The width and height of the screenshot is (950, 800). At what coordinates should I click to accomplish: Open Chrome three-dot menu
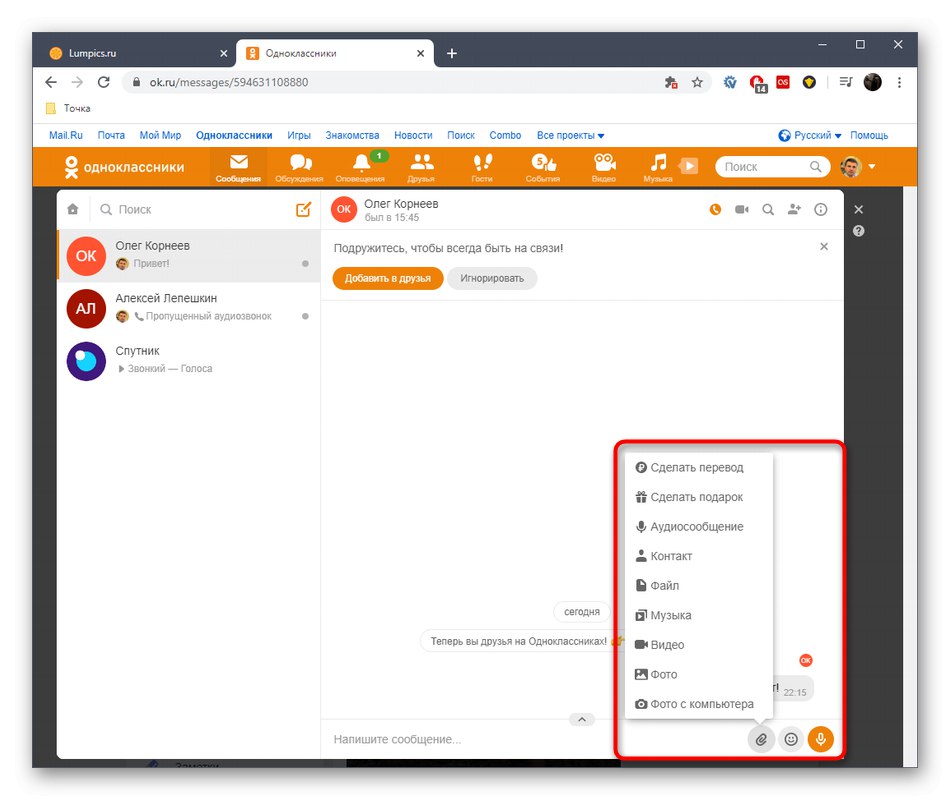[899, 82]
